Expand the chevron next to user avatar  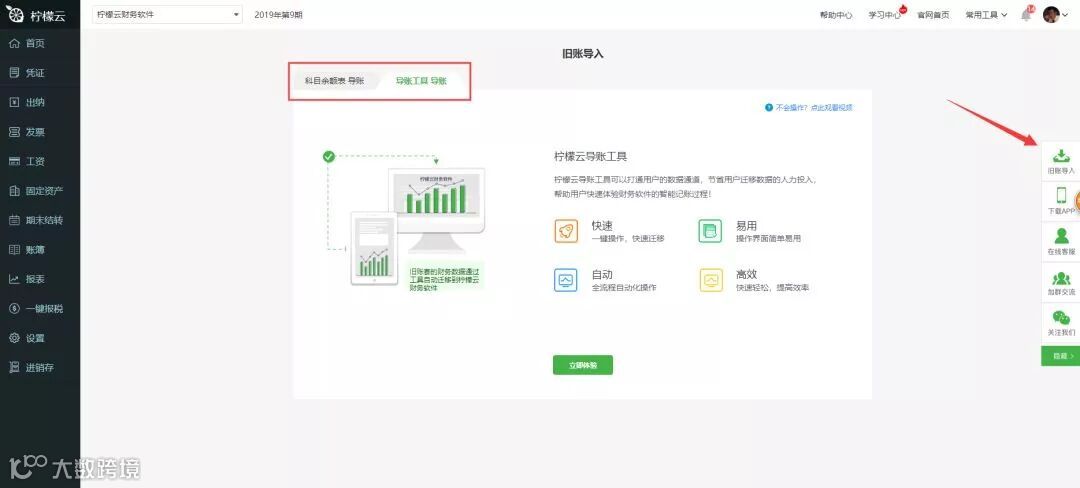click(x=1066, y=15)
